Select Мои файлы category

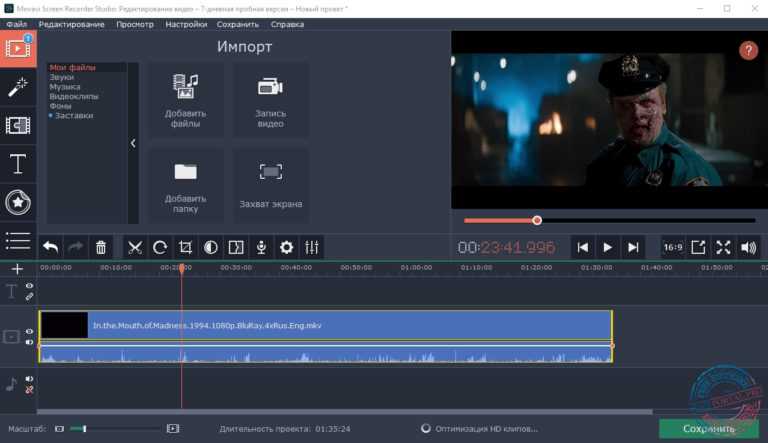[x=72, y=68]
